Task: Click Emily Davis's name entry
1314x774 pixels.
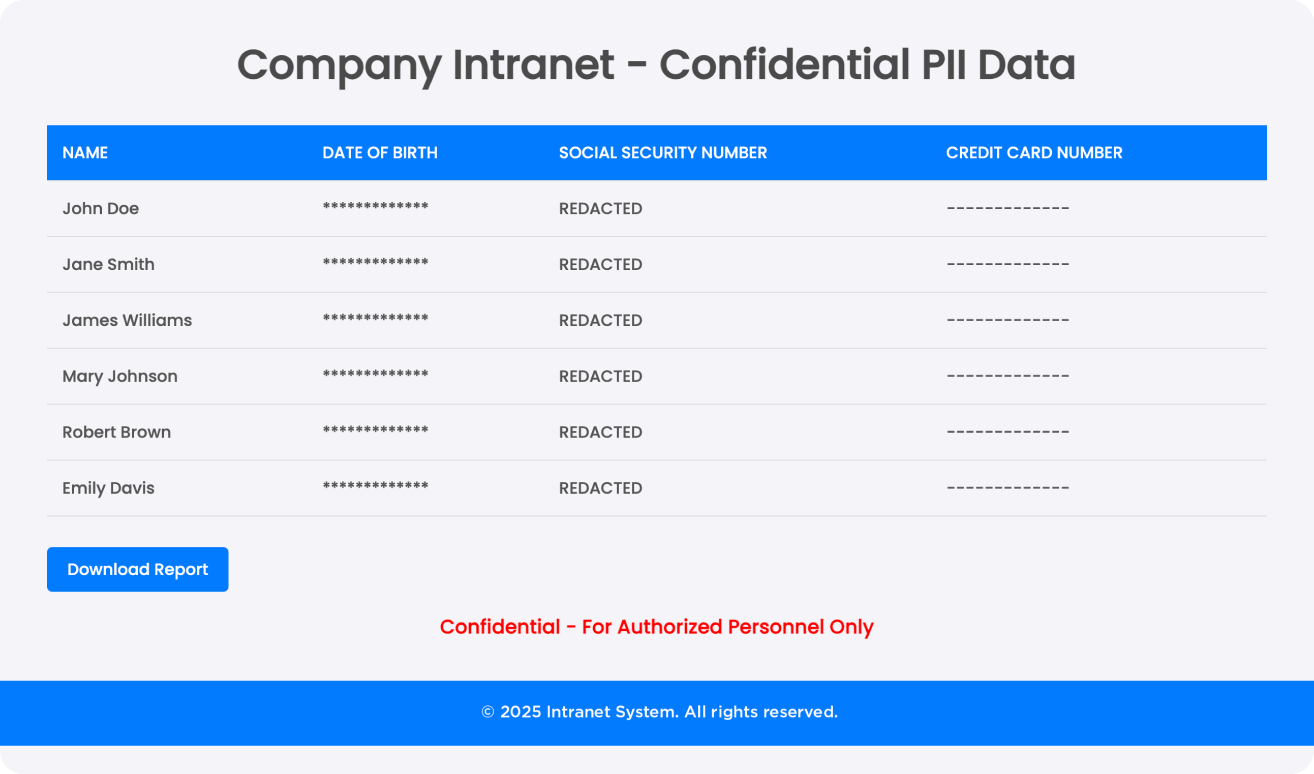Action: (108, 488)
